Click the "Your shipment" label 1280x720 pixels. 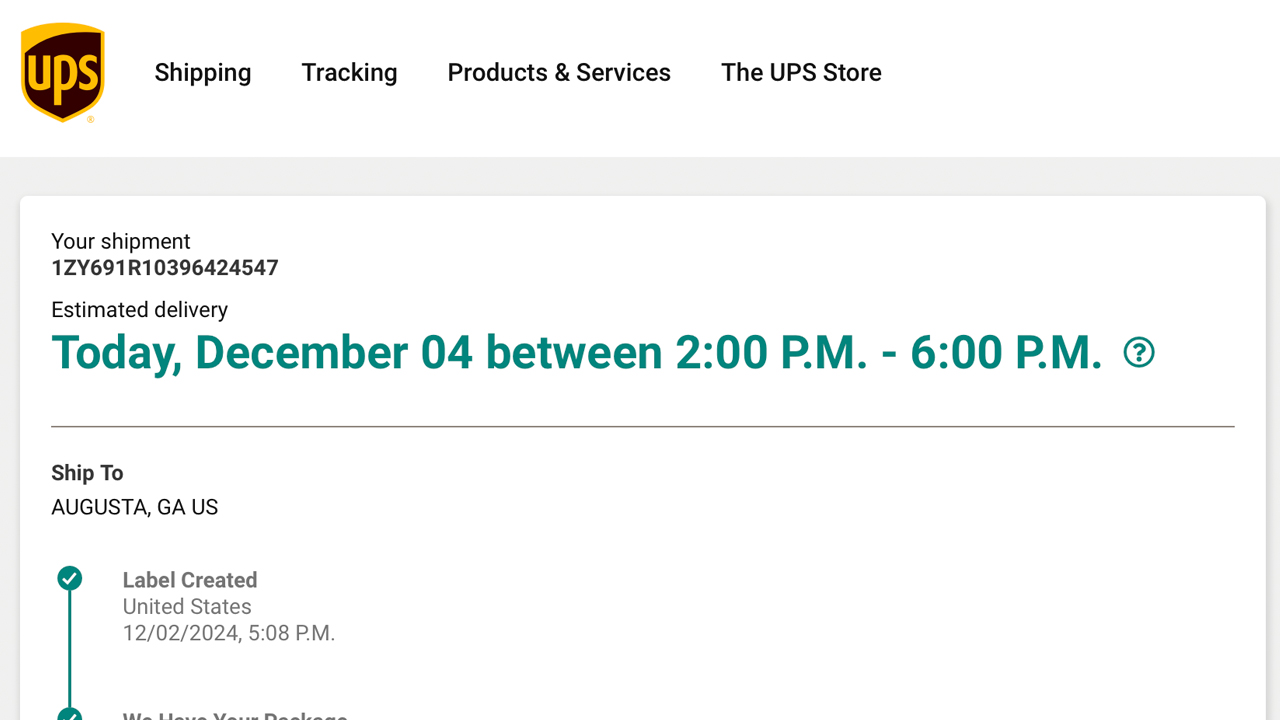pos(121,242)
